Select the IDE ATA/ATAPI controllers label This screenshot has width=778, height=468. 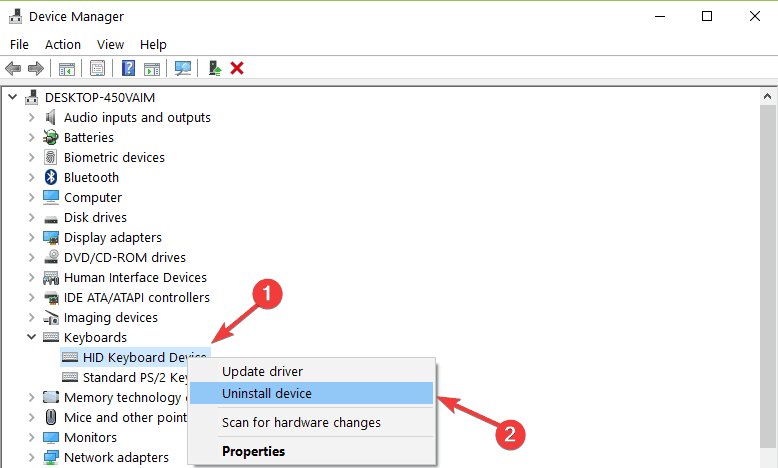[x=136, y=297]
